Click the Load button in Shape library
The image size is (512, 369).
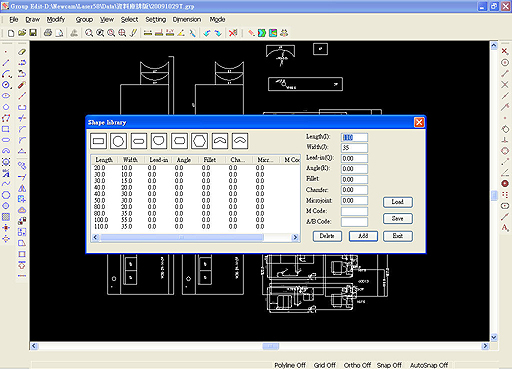[398, 202]
